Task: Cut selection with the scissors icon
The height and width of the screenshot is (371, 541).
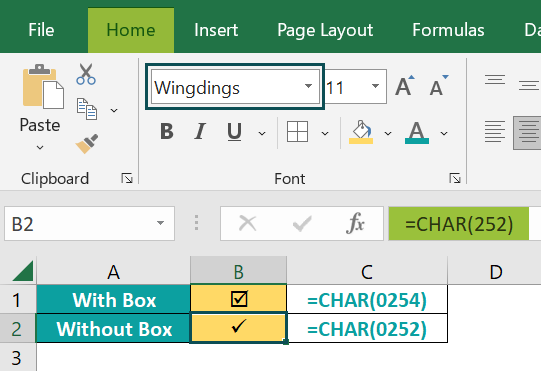Action: coord(86,74)
